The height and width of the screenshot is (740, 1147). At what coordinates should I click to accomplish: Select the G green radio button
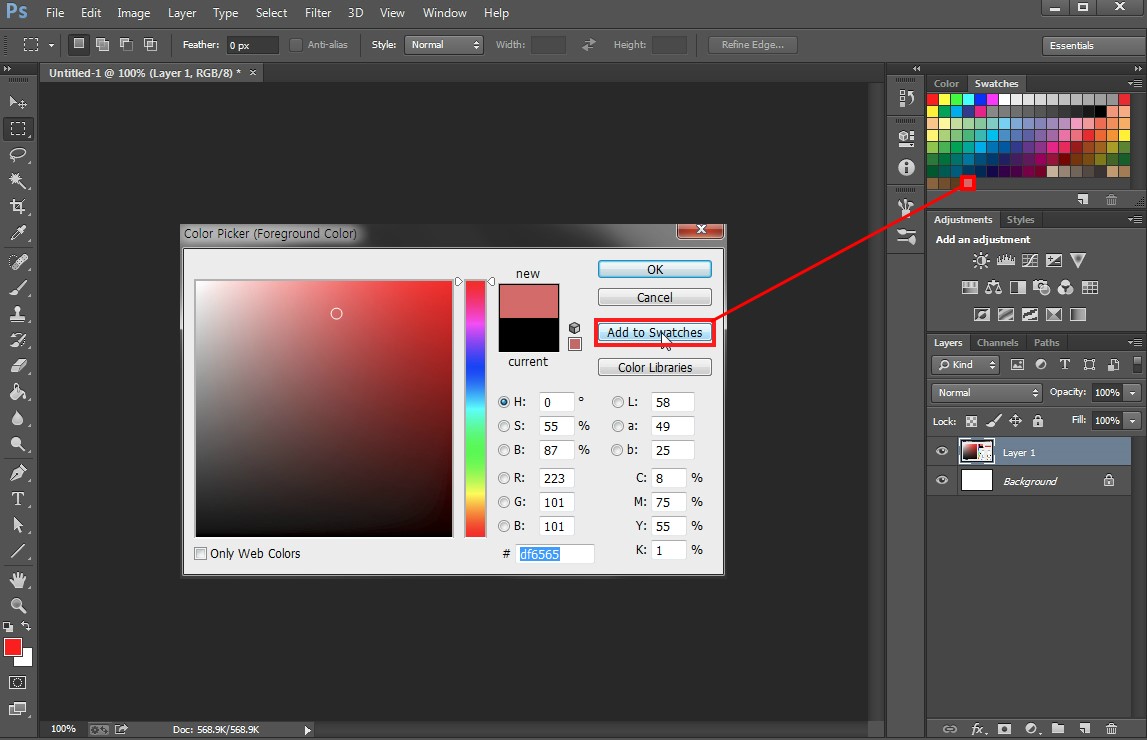(x=504, y=502)
